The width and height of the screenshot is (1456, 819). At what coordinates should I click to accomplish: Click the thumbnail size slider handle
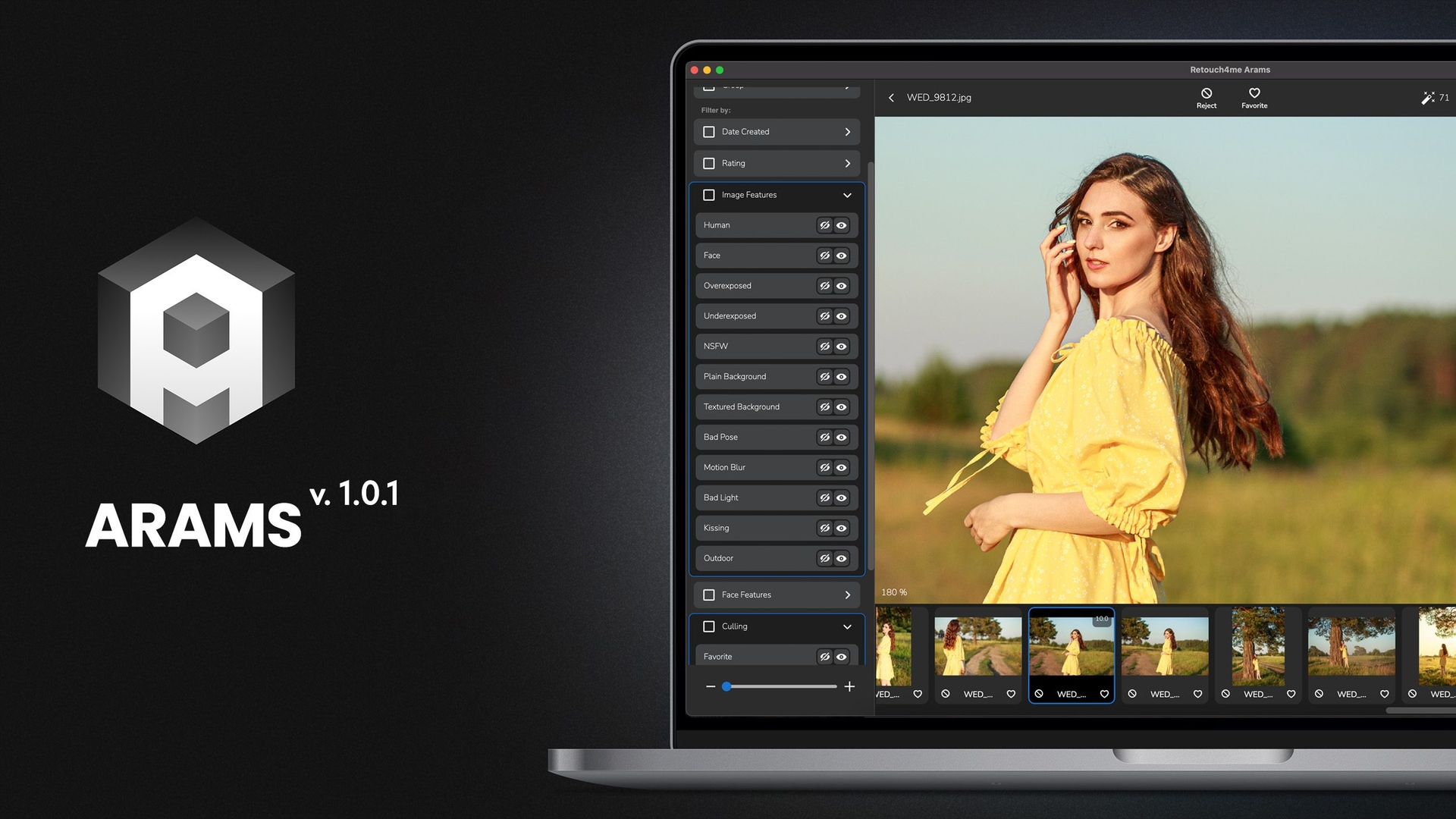726,686
